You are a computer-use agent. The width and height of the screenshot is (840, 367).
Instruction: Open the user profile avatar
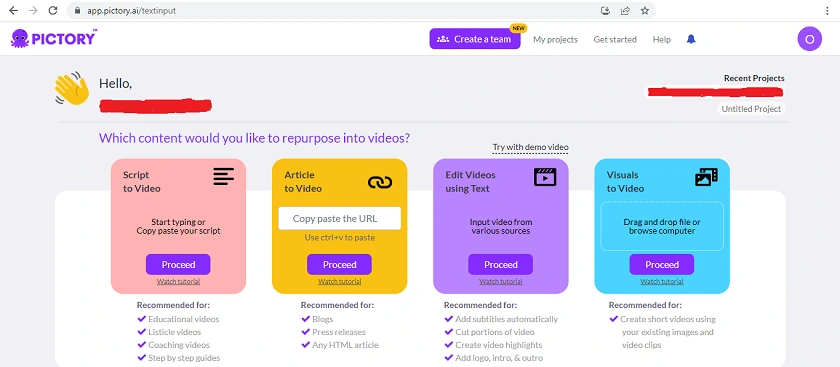(x=809, y=39)
